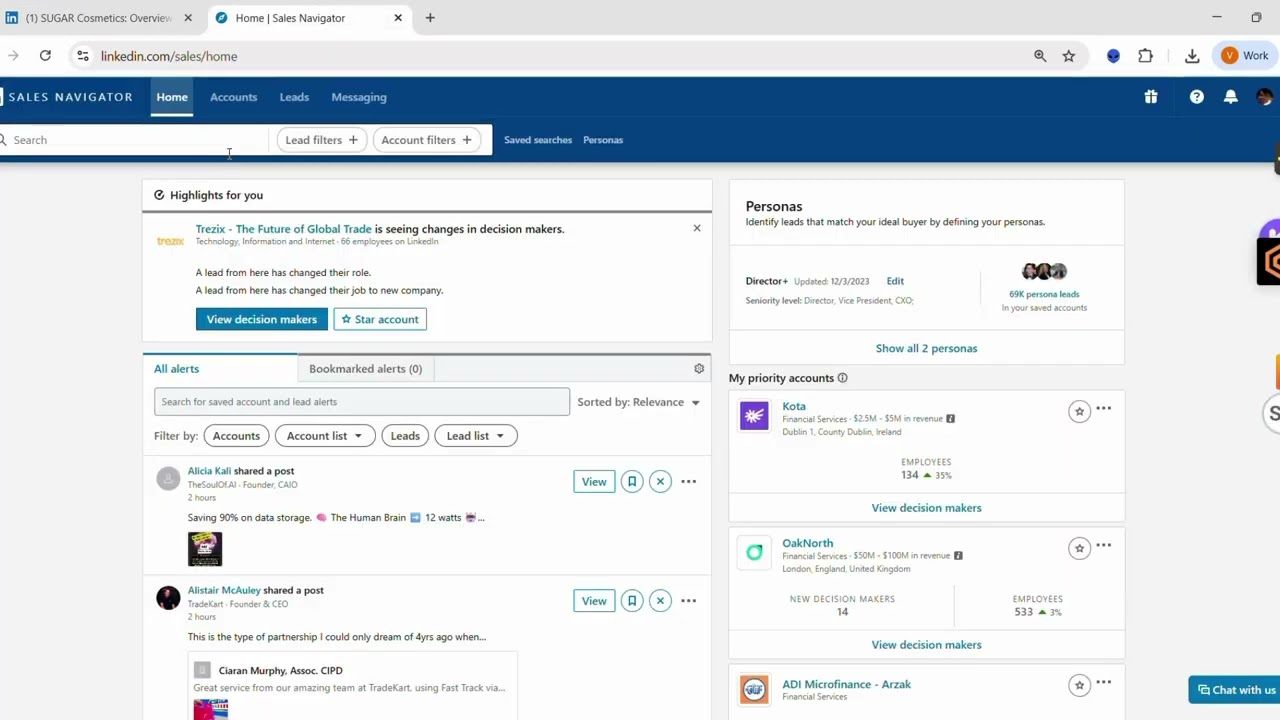Open Saved searches link
The width and height of the screenshot is (1280, 720).
click(538, 140)
